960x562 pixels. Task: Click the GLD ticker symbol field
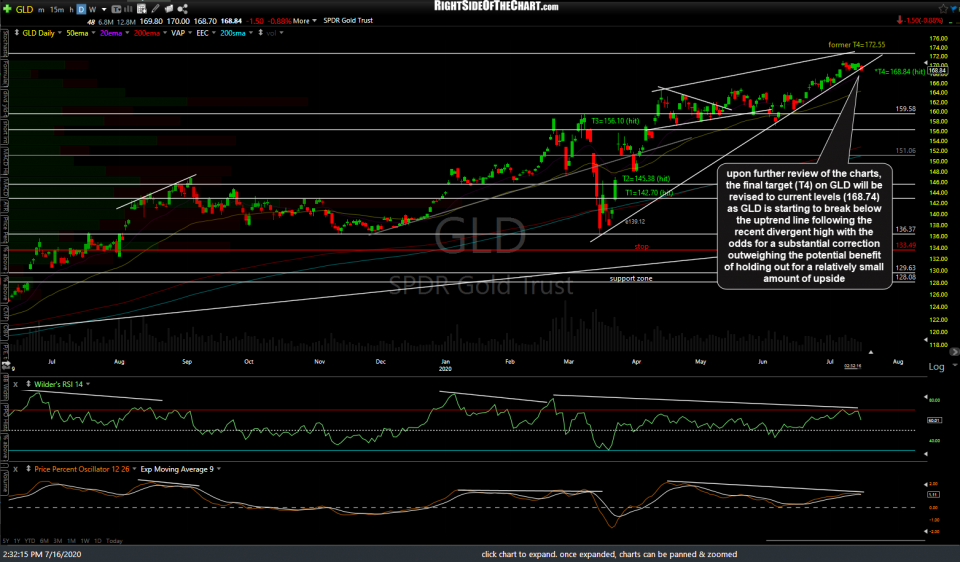point(24,9)
